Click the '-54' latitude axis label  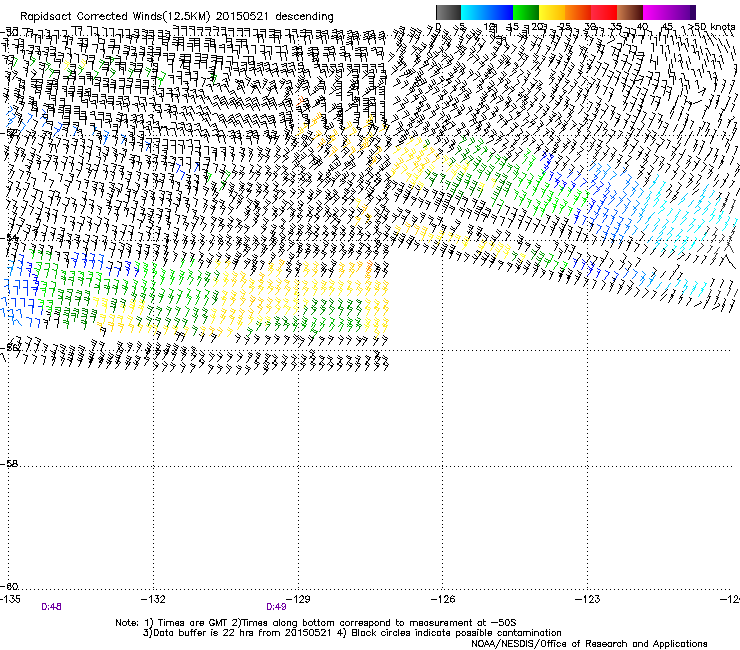[x=8, y=238]
